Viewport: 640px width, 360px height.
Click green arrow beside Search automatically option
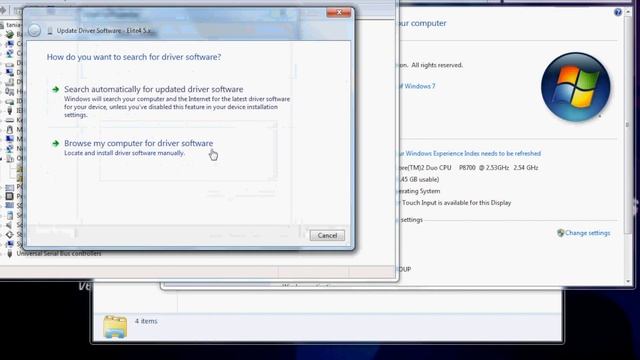(x=56, y=89)
